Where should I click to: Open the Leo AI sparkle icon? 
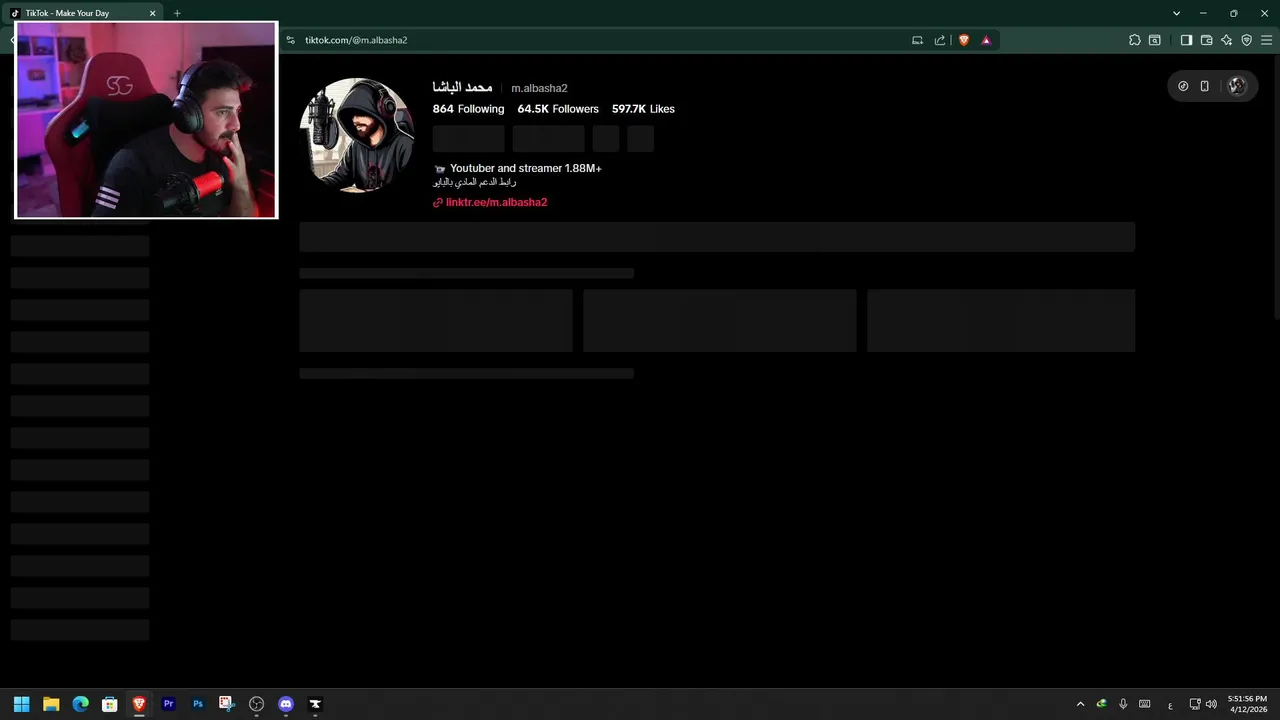pyautogui.click(x=1226, y=40)
